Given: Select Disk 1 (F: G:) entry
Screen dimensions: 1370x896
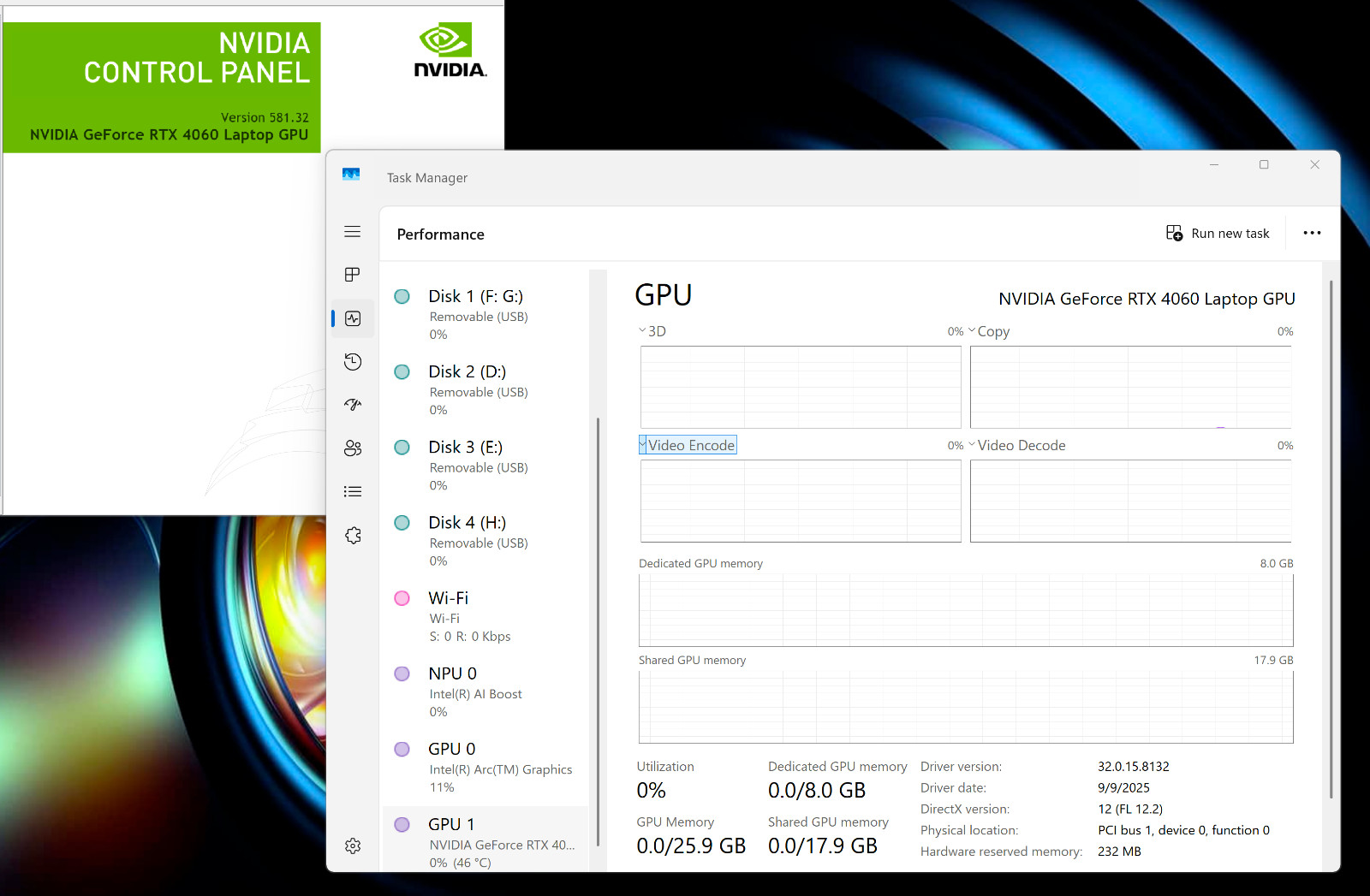Looking at the screenshot, I should pyautogui.click(x=485, y=314).
